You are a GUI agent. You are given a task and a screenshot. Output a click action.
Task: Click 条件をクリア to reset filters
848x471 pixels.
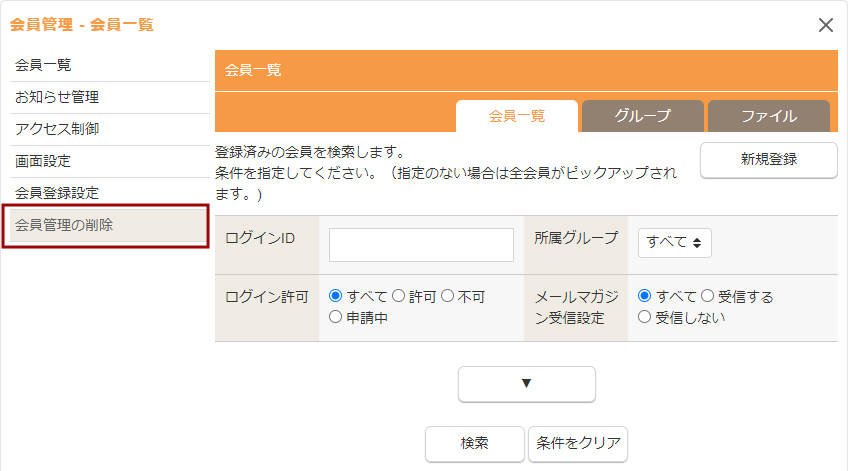[x=578, y=443]
